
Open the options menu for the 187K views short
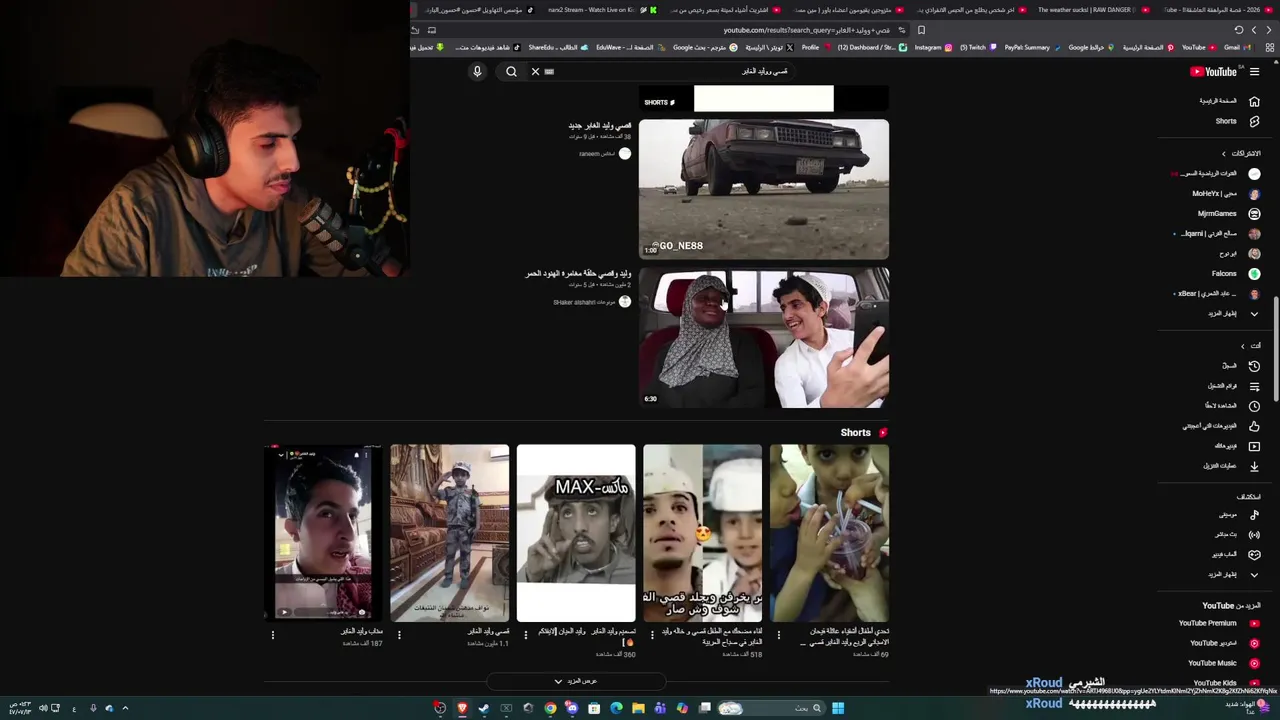point(273,635)
